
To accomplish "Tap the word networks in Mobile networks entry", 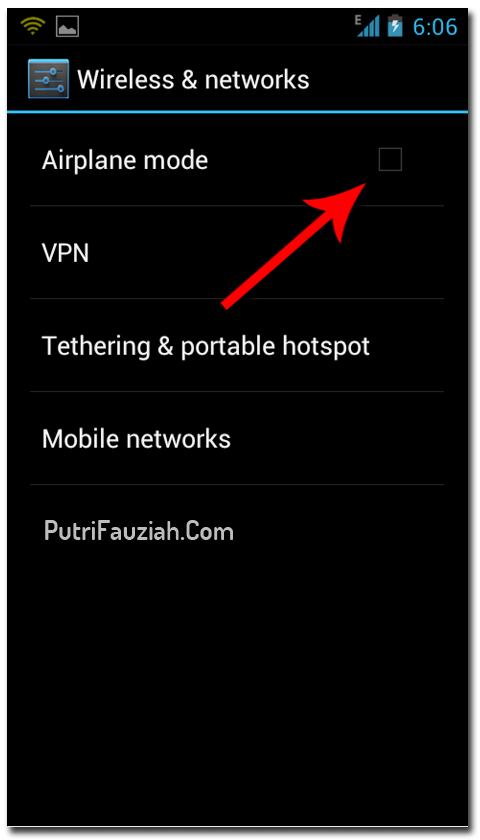I will (x=177, y=439).
